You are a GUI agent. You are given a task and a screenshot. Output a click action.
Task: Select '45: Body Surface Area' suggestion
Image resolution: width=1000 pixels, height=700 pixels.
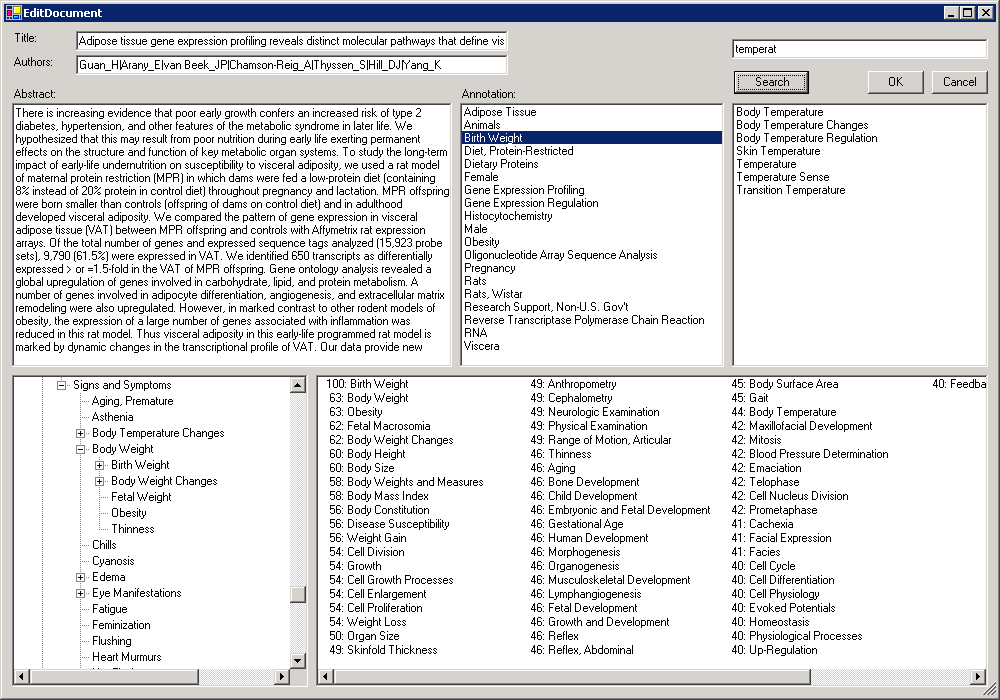pos(784,384)
